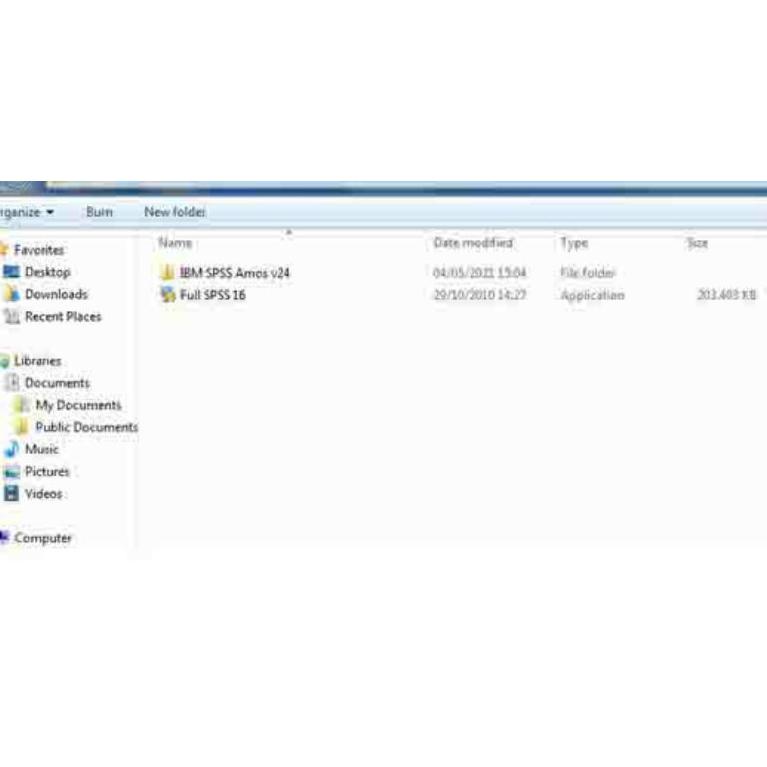Click the Downloads folder icon
The image size is (767, 767).
11,293
